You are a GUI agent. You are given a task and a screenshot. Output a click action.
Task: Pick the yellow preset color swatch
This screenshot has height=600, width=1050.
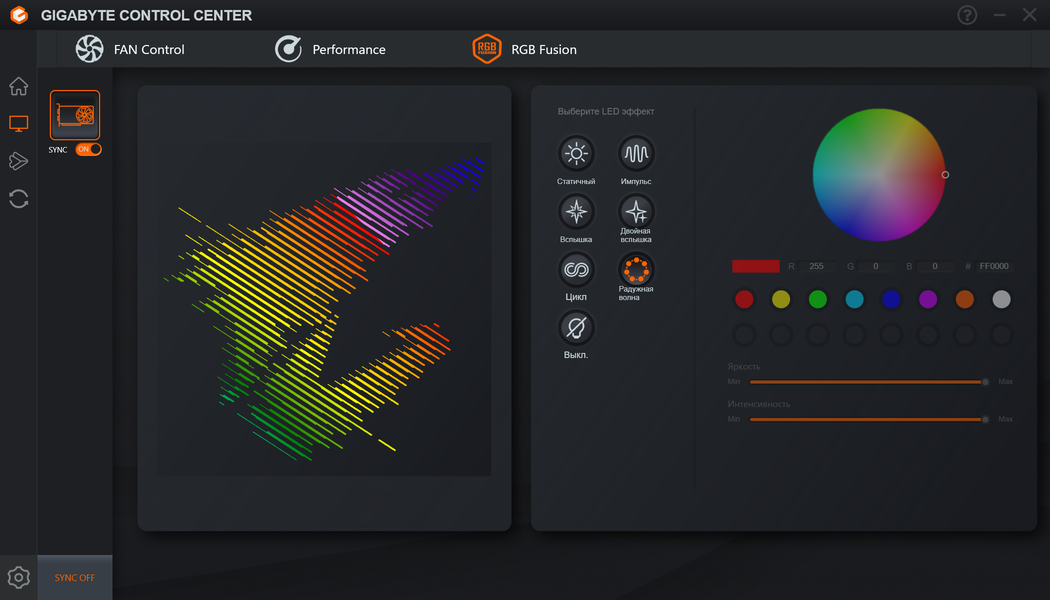coord(781,299)
